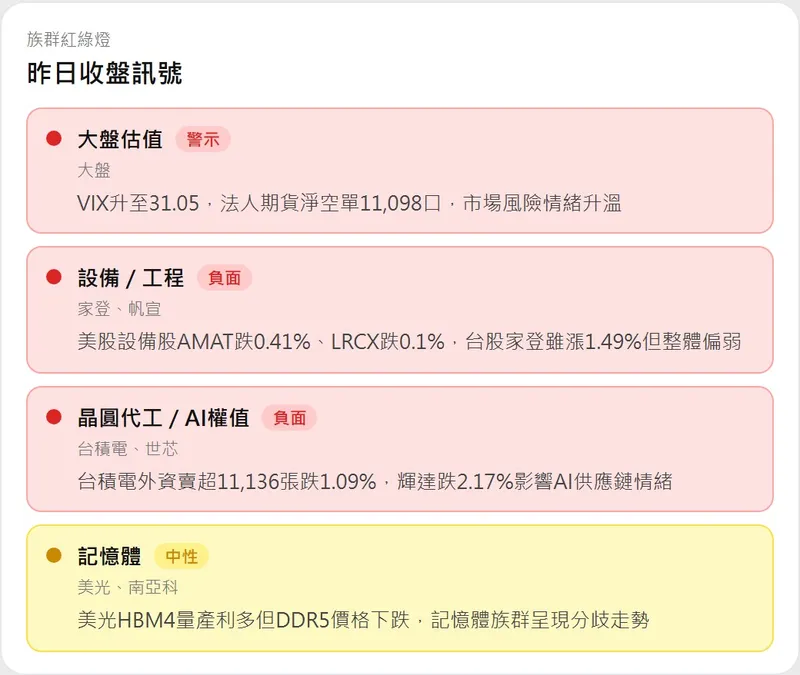The width and height of the screenshot is (800, 675).
Task: Click the 昨日收盤訊號 heading
Action: (105, 73)
